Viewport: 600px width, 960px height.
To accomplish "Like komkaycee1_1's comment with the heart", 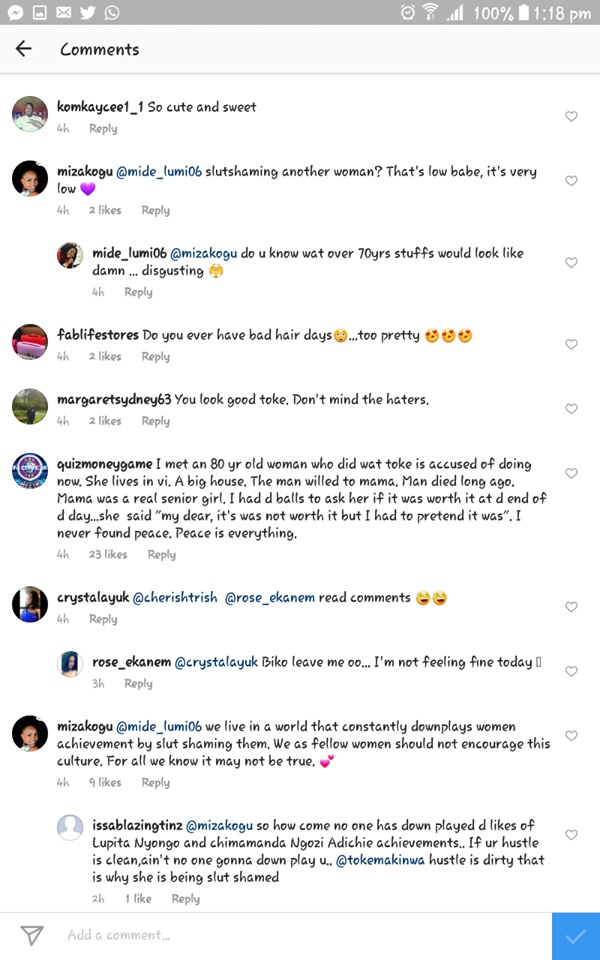I will tap(572, 117).
